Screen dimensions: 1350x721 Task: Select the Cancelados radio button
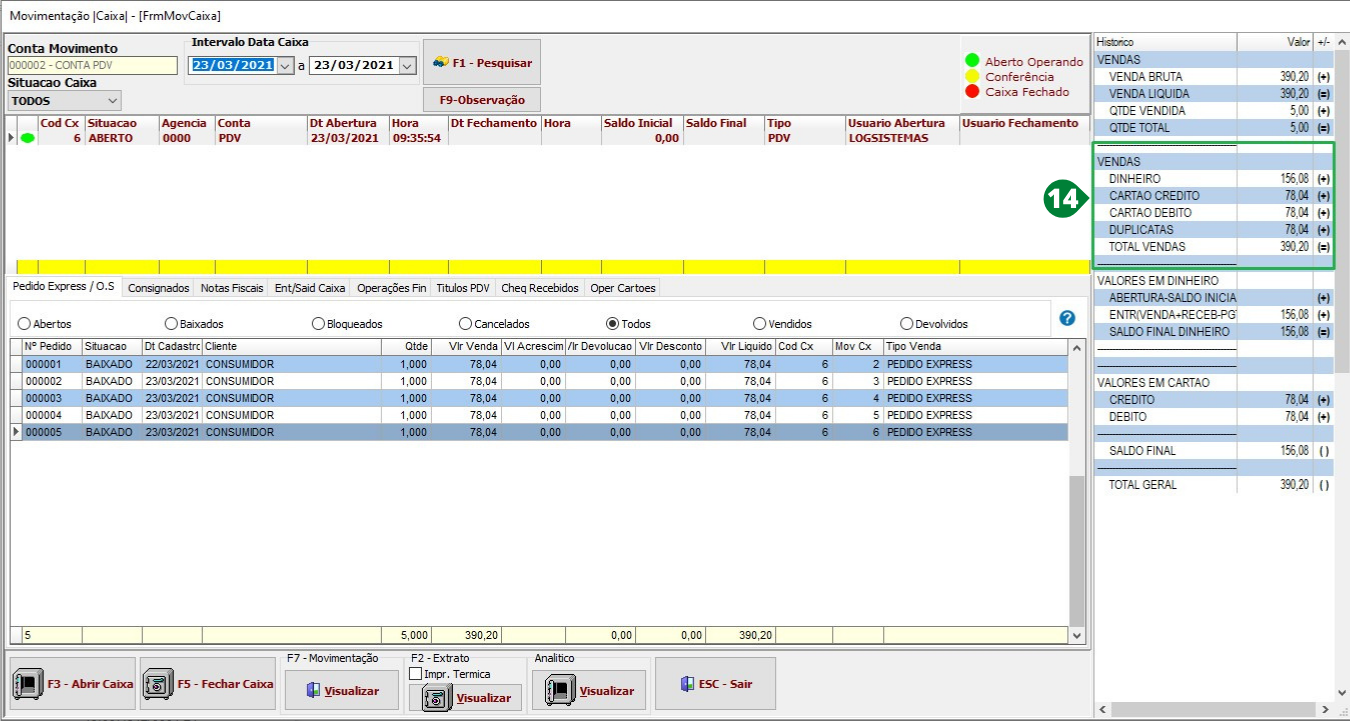point(465,324)
